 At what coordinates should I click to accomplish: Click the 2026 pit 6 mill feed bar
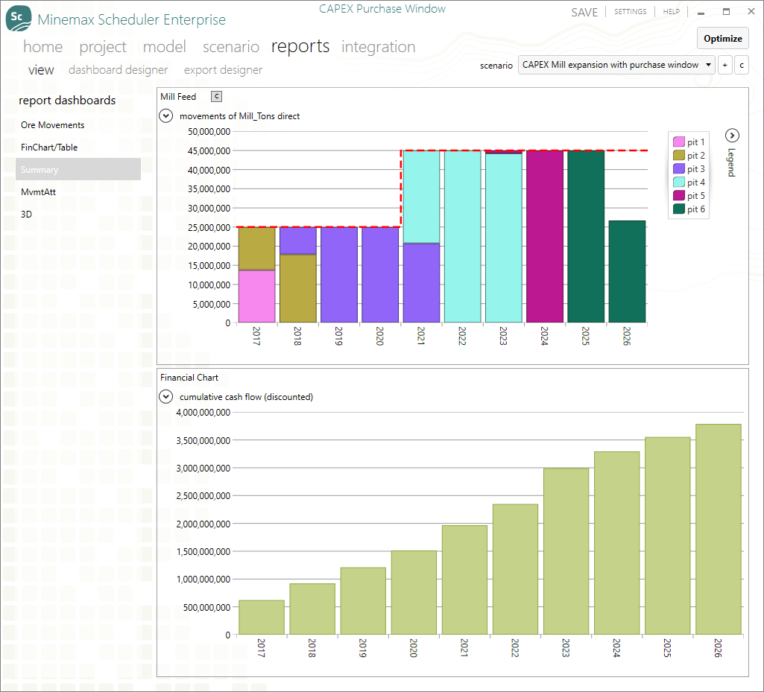(627, 271)
